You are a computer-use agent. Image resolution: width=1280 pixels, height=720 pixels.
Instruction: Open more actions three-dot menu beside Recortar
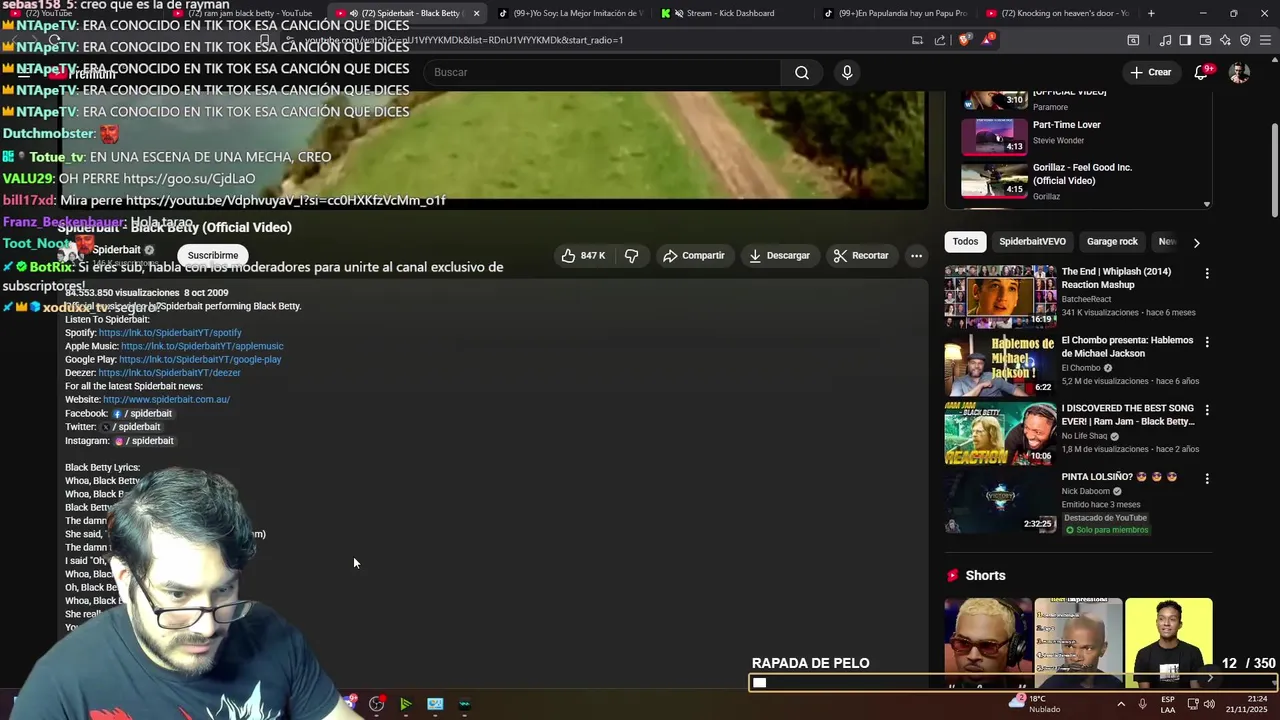(x=916, y=255)
